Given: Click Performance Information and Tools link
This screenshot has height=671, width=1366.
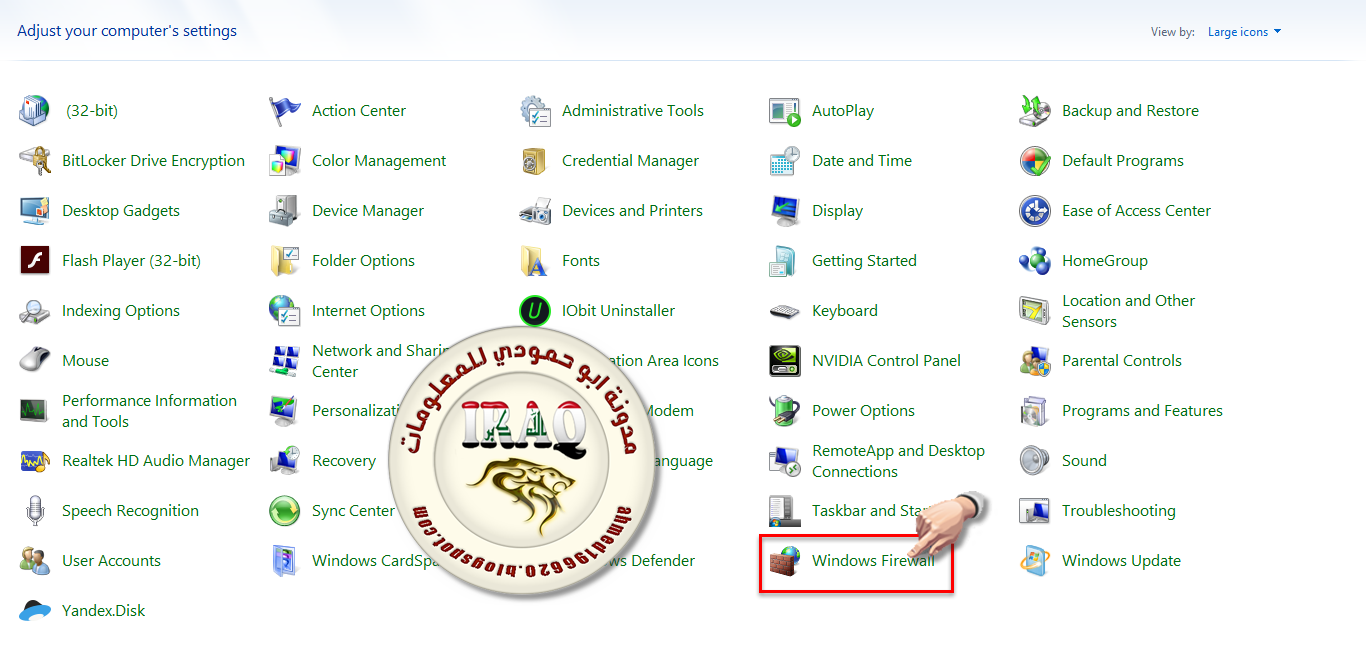Looking at the screenshot, I should 149,411.
